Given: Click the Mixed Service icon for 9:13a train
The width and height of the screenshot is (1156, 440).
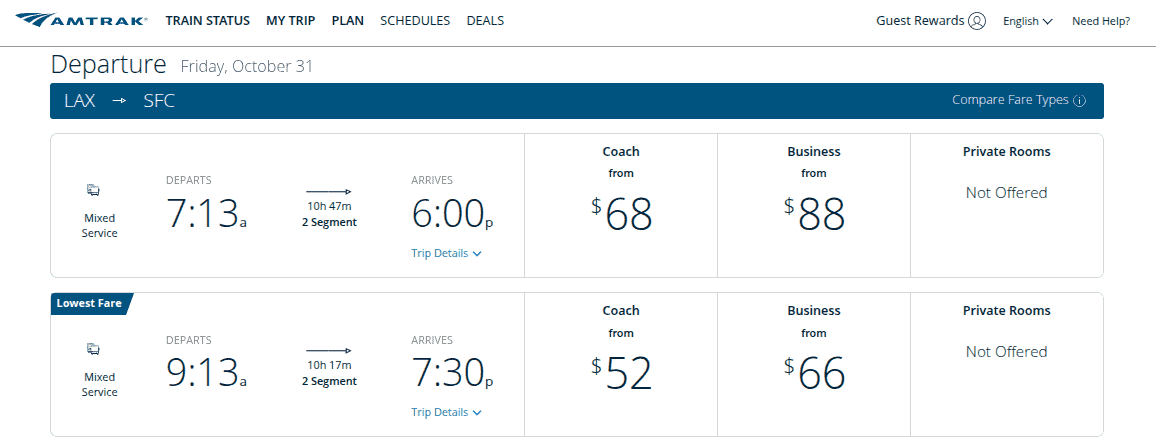Looking at the screenshot, I should click(93, 349).
